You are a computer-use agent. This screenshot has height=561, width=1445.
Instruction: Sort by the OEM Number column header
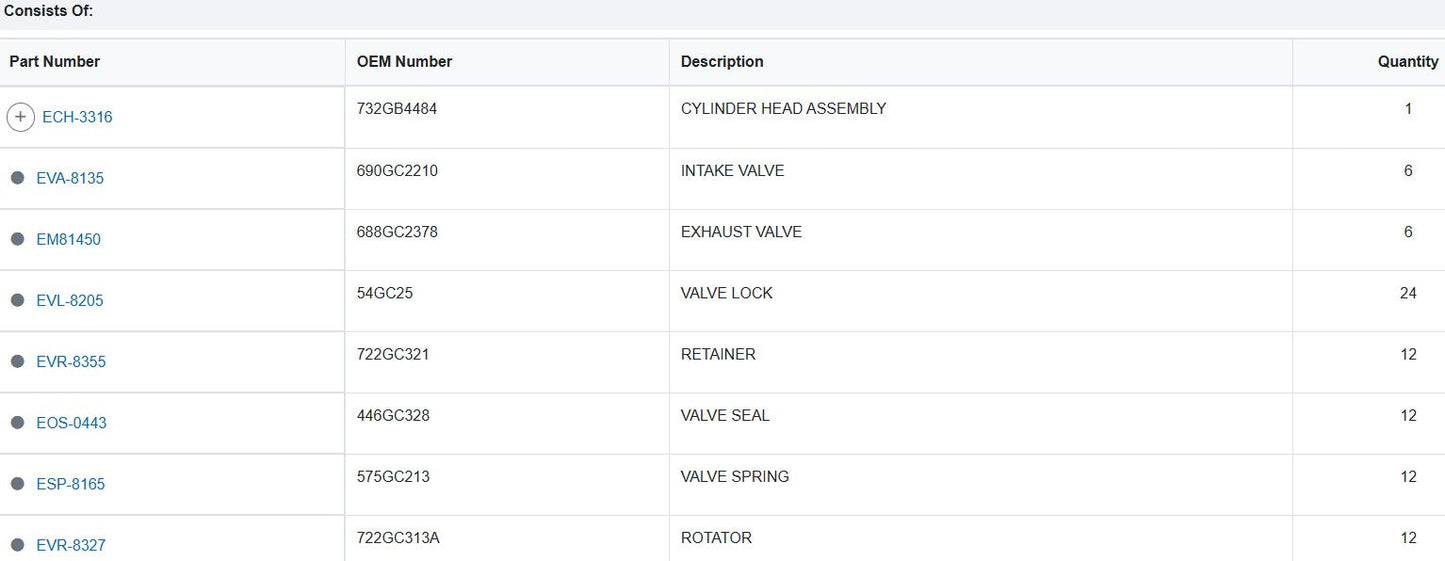tap(404, 62)
